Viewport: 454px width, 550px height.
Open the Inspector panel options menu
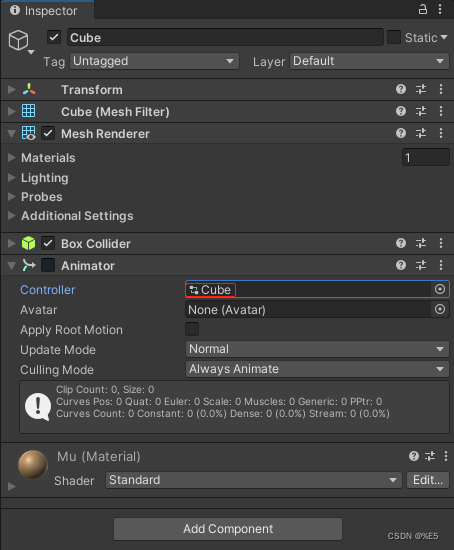coord(440,9)
